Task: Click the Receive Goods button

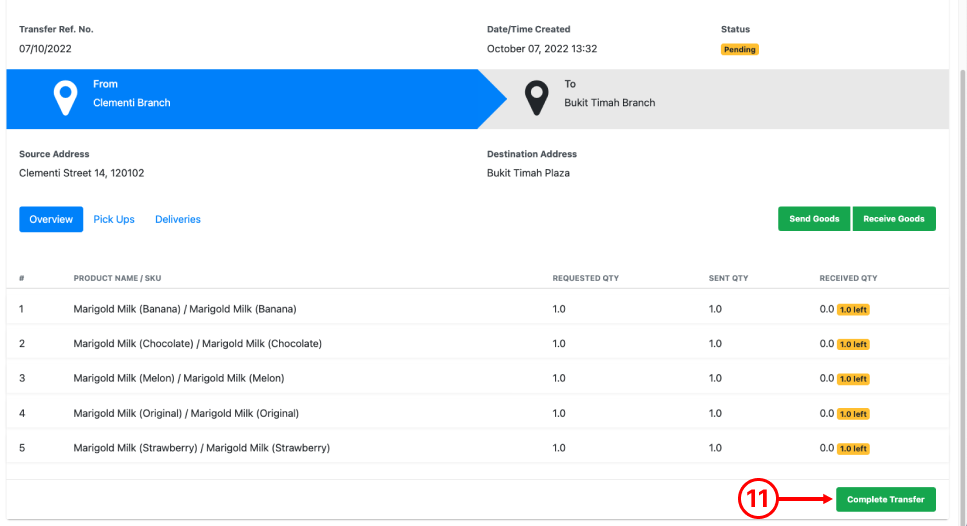Action: pyautogui.click(x=894, y=219)
